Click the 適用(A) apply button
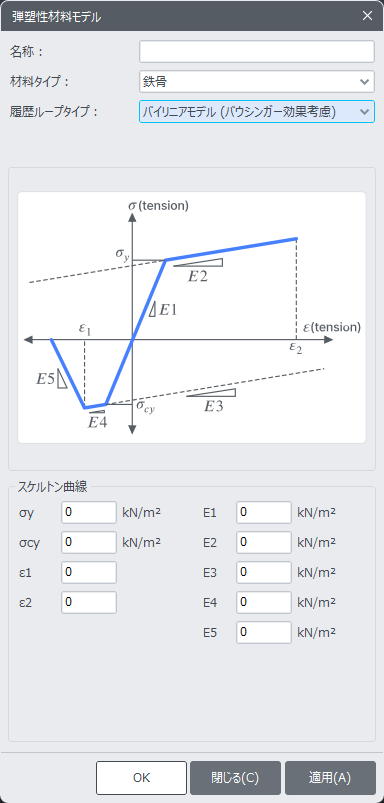 point(330,777)
